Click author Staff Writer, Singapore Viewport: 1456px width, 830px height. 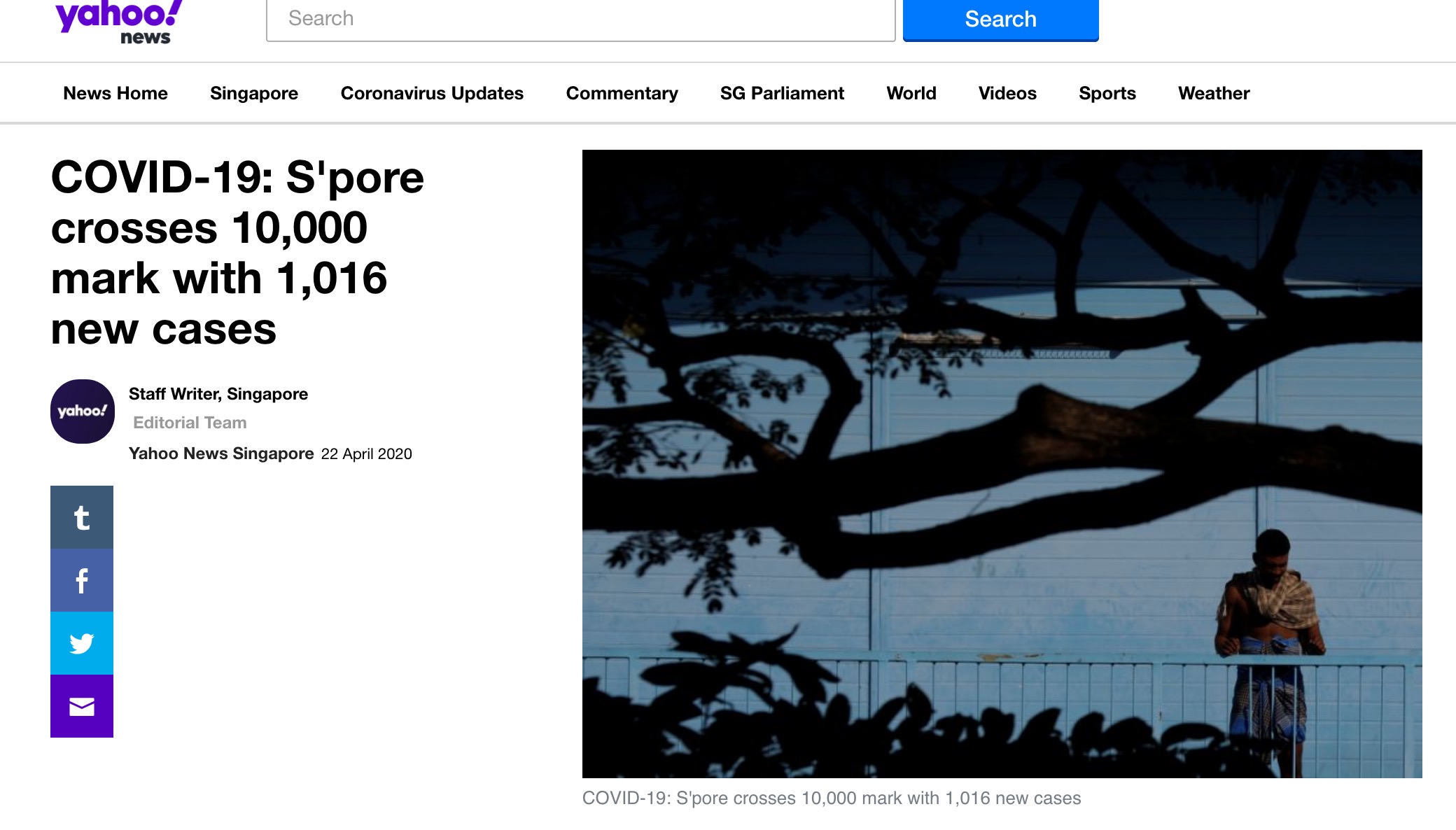click(x=218, y=394)
